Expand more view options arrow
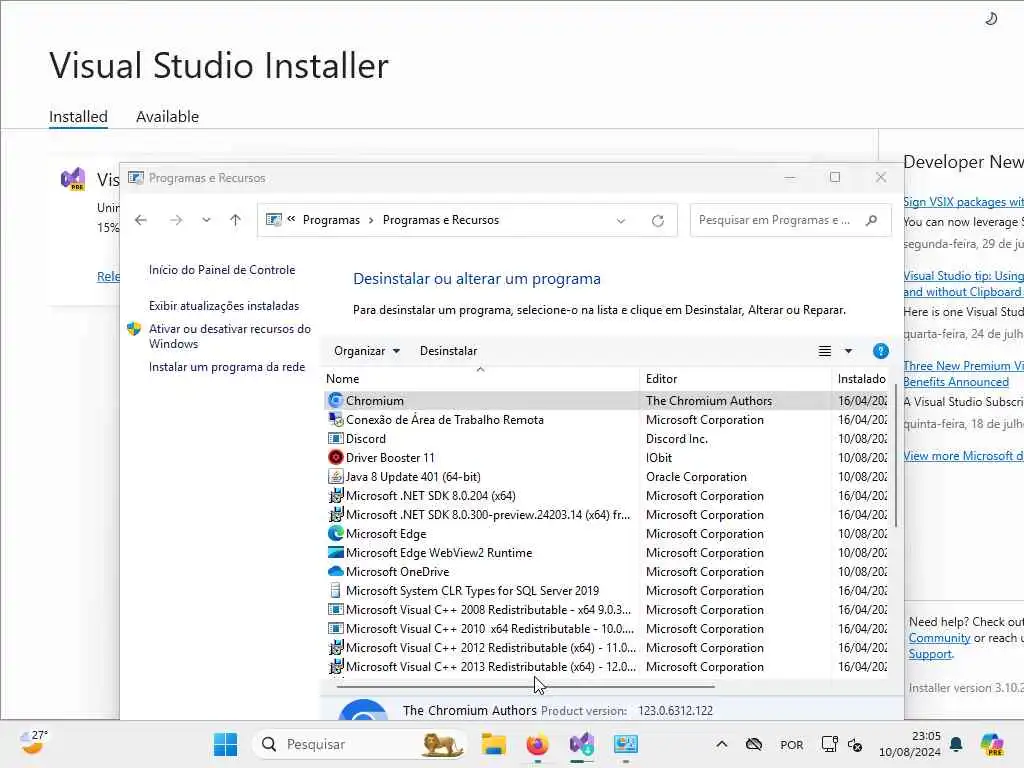1024x768 pixels. click(848, 351)
